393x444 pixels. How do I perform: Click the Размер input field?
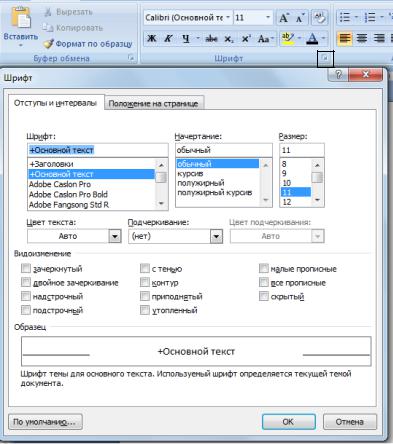coord(302,150)
